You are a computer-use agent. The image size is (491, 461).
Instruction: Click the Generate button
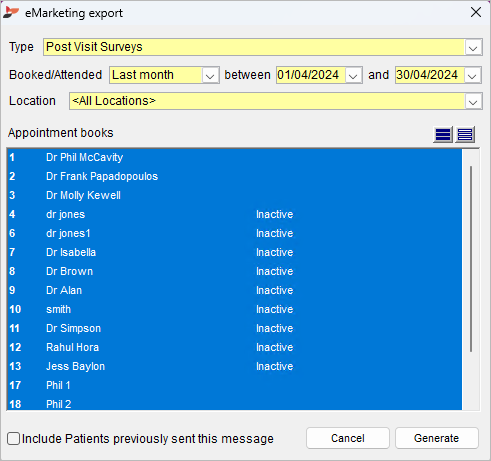(437, 438)
